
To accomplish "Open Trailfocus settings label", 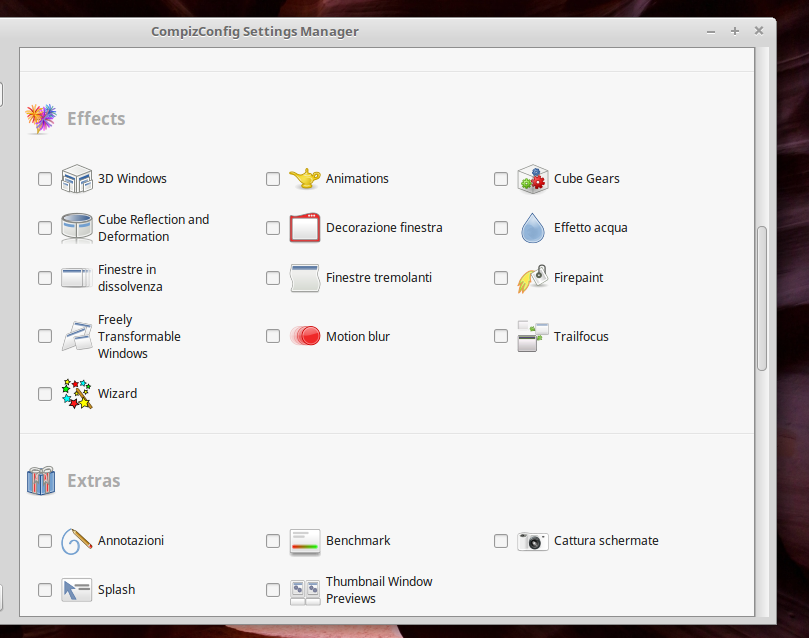I will pos(581,336).
